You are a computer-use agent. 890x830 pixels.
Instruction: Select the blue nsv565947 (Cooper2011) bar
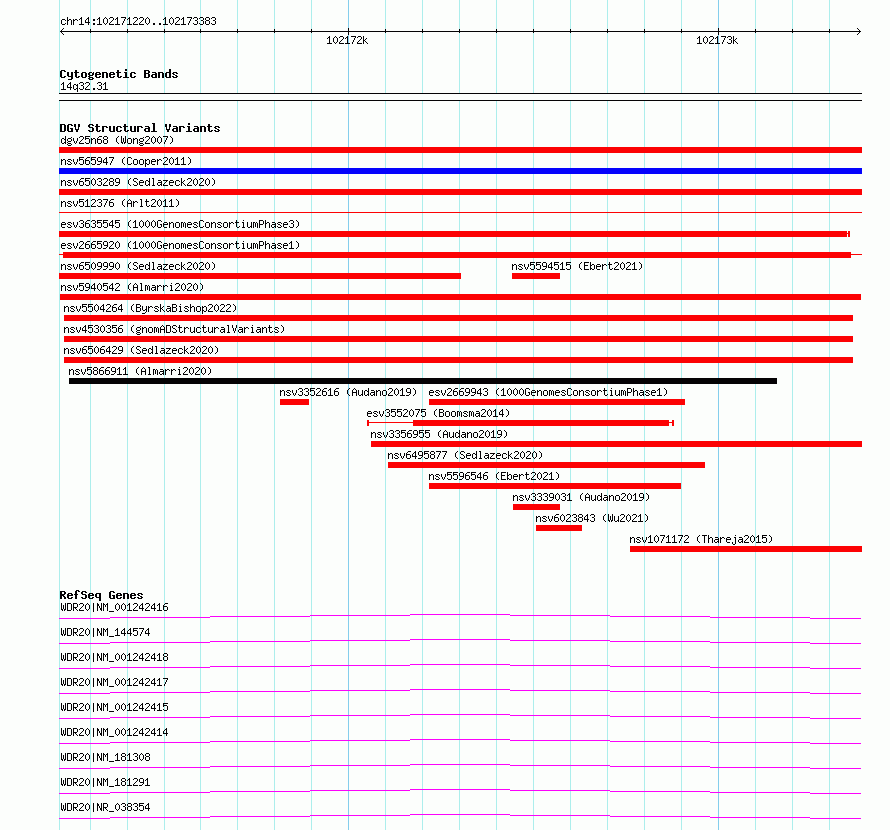(460, 171)
